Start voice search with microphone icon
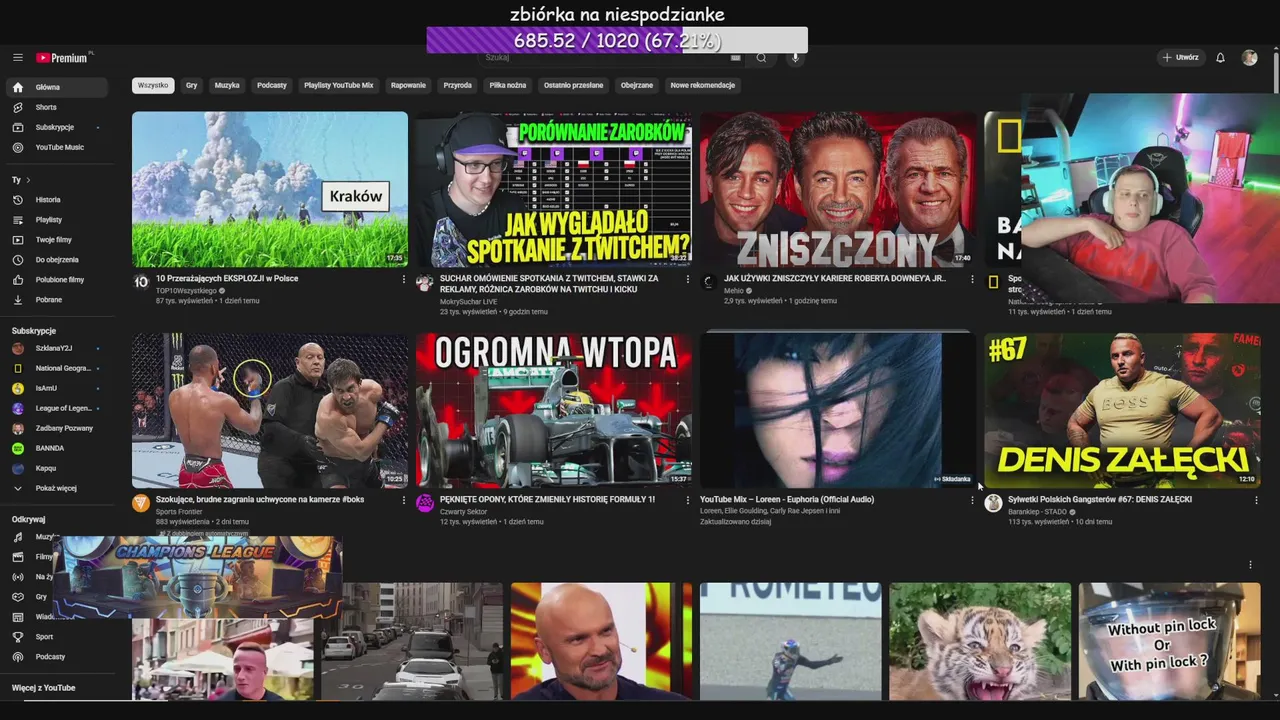Image resolution: width=1280 pixels, height=720 pixels. click(x=796, y=58)
